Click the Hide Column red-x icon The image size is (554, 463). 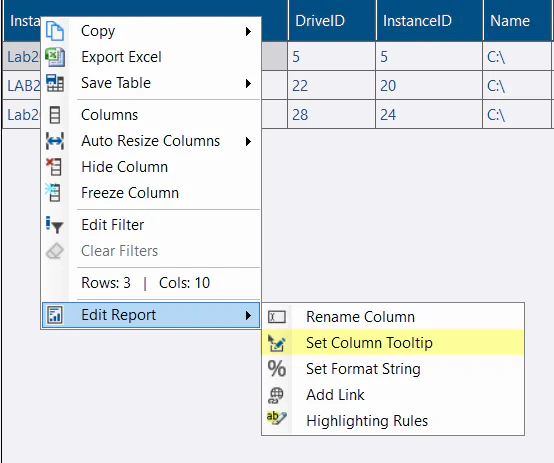(x=54, y=167)
